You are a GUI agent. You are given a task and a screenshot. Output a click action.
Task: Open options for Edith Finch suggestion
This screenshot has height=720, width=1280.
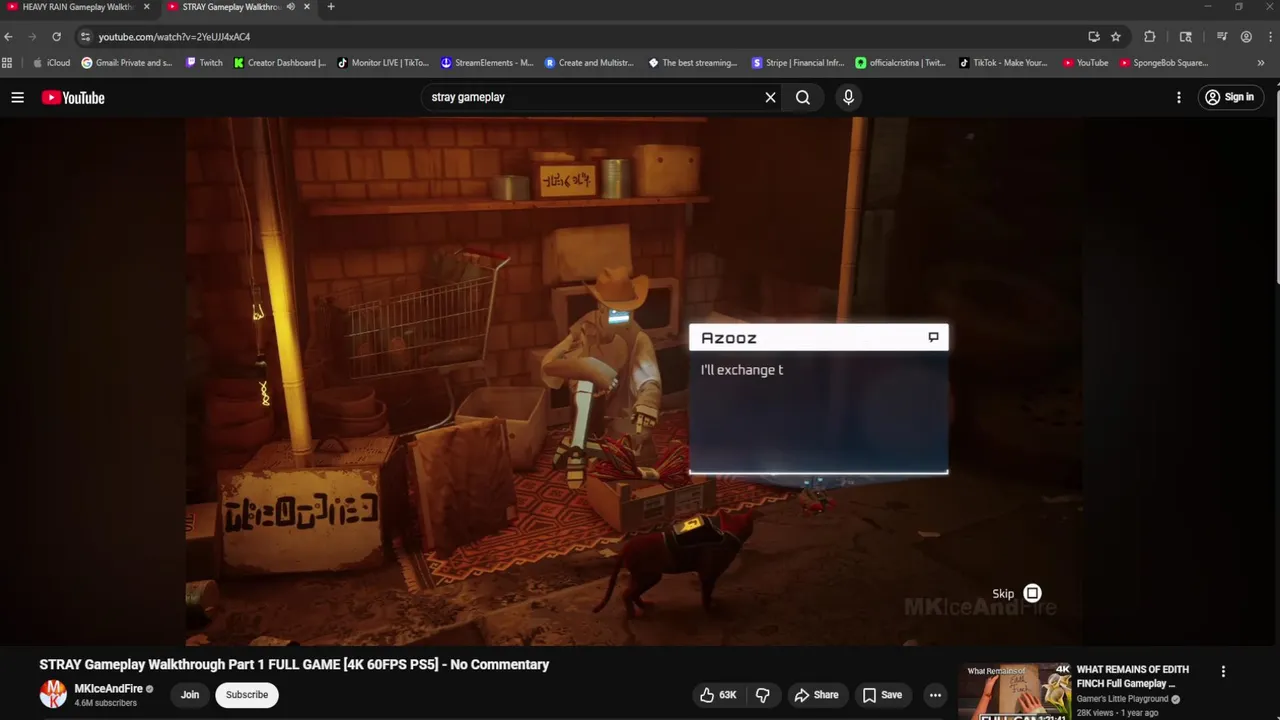(x=1223, y=672)
